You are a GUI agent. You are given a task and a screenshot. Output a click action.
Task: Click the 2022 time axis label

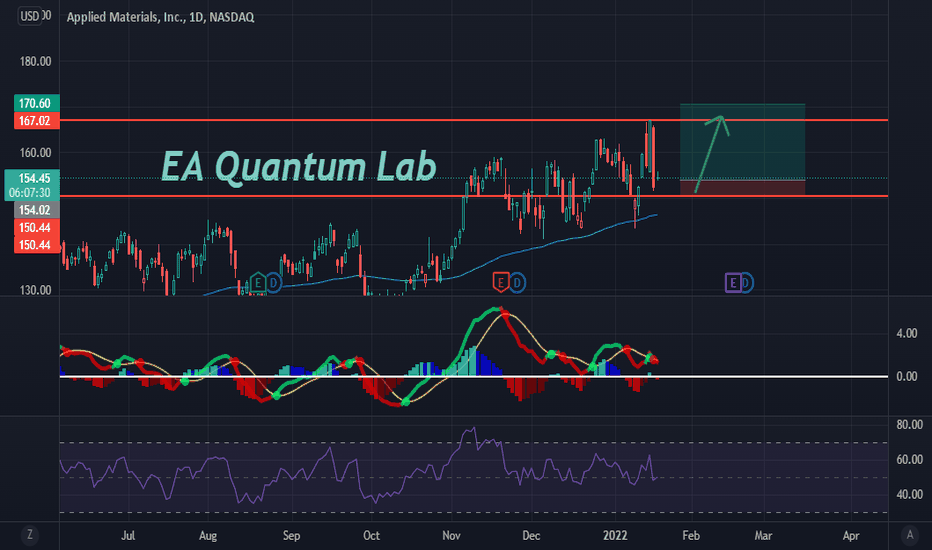tap(615, 536)
